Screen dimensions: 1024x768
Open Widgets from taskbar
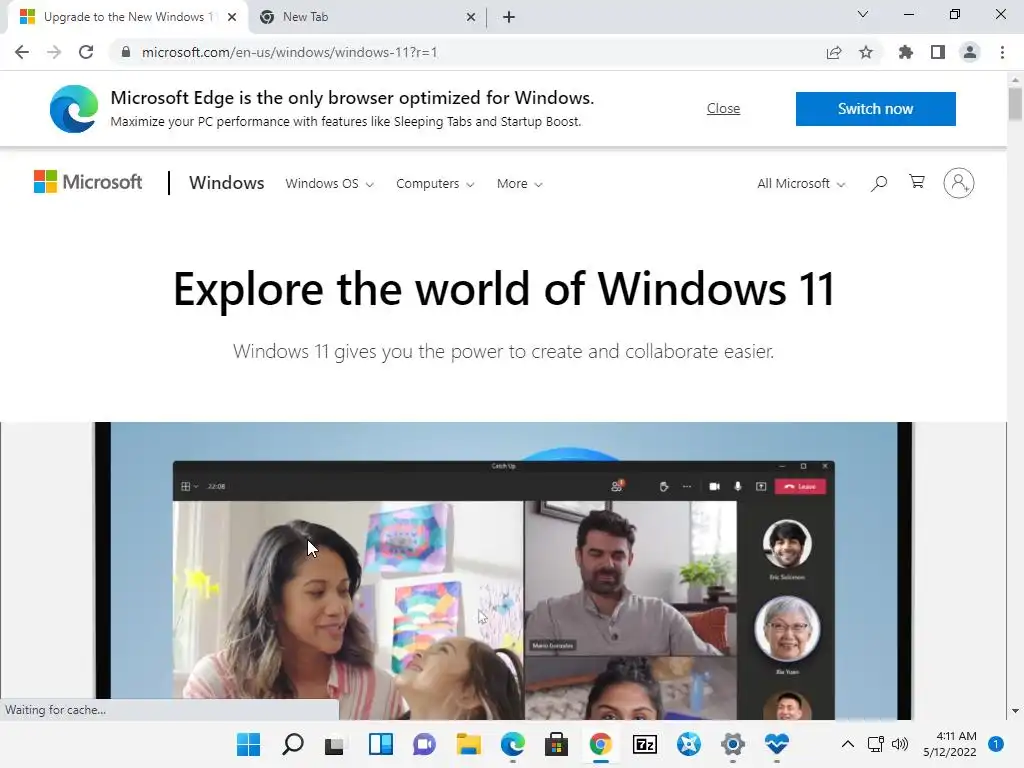click(x=381, y=744)
